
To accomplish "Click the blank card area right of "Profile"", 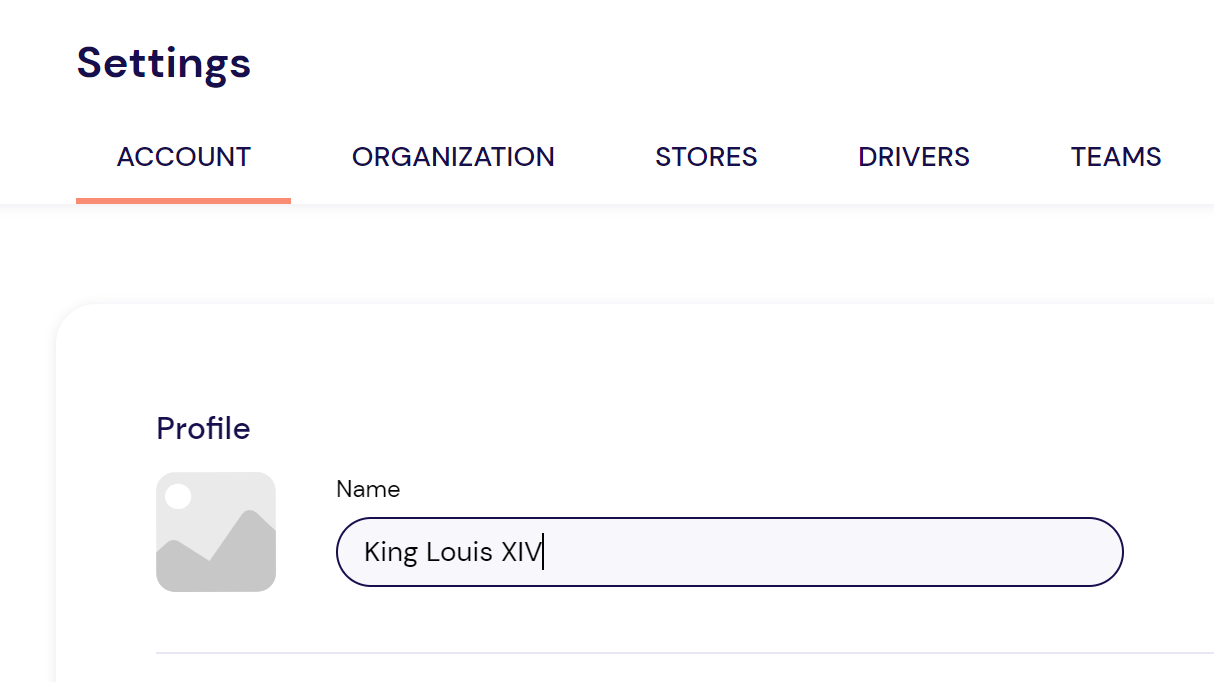I will point(700,428).
